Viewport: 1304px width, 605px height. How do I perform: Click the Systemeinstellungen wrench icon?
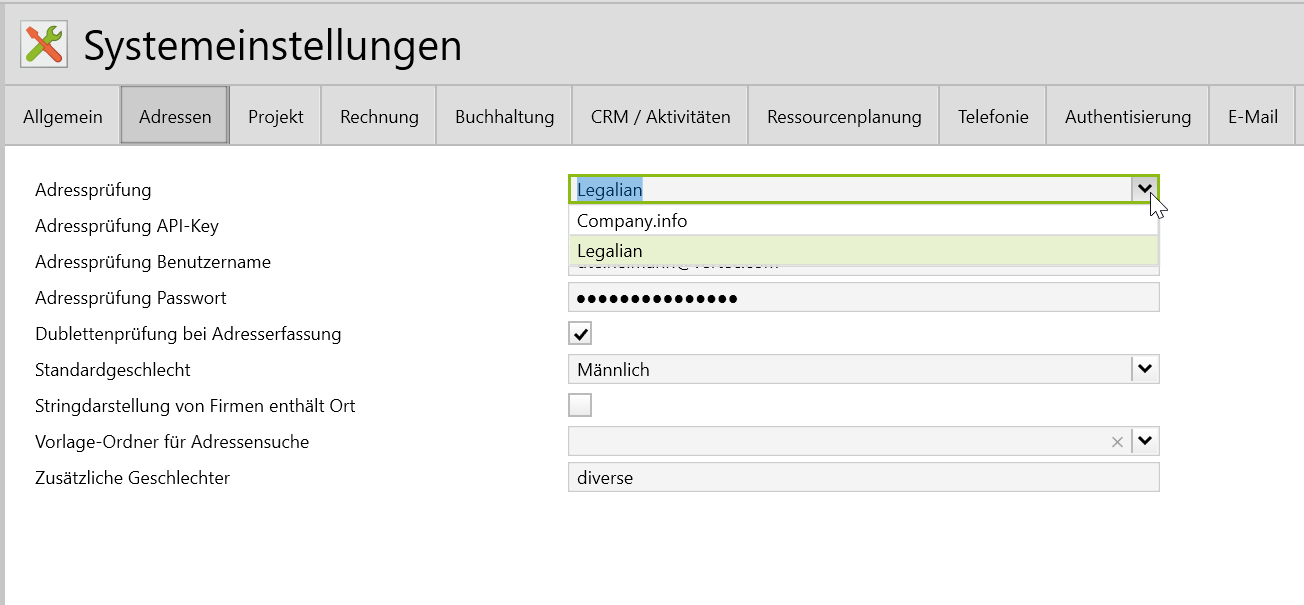point(44,46)
